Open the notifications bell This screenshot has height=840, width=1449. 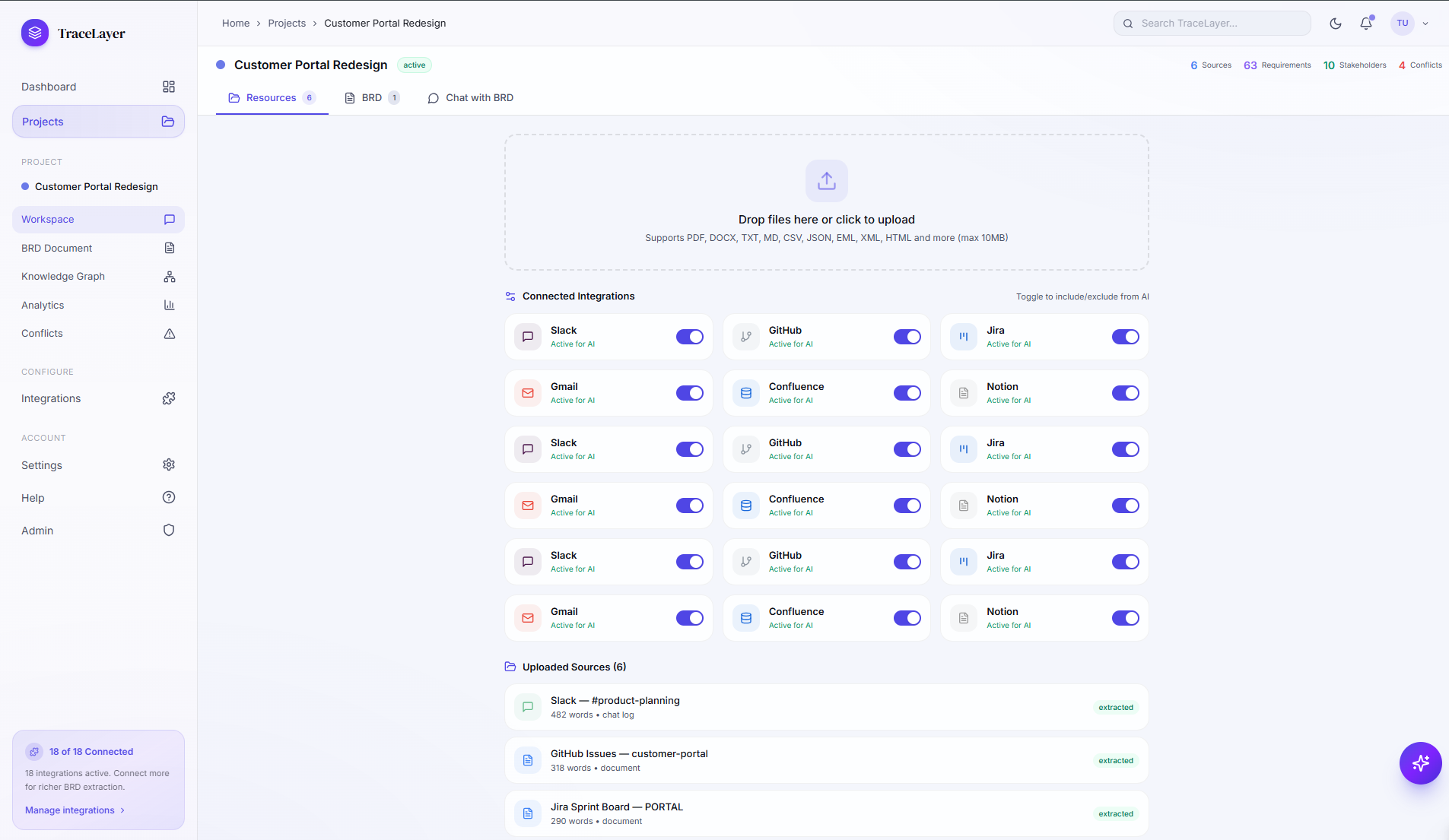coord(1366,24)
